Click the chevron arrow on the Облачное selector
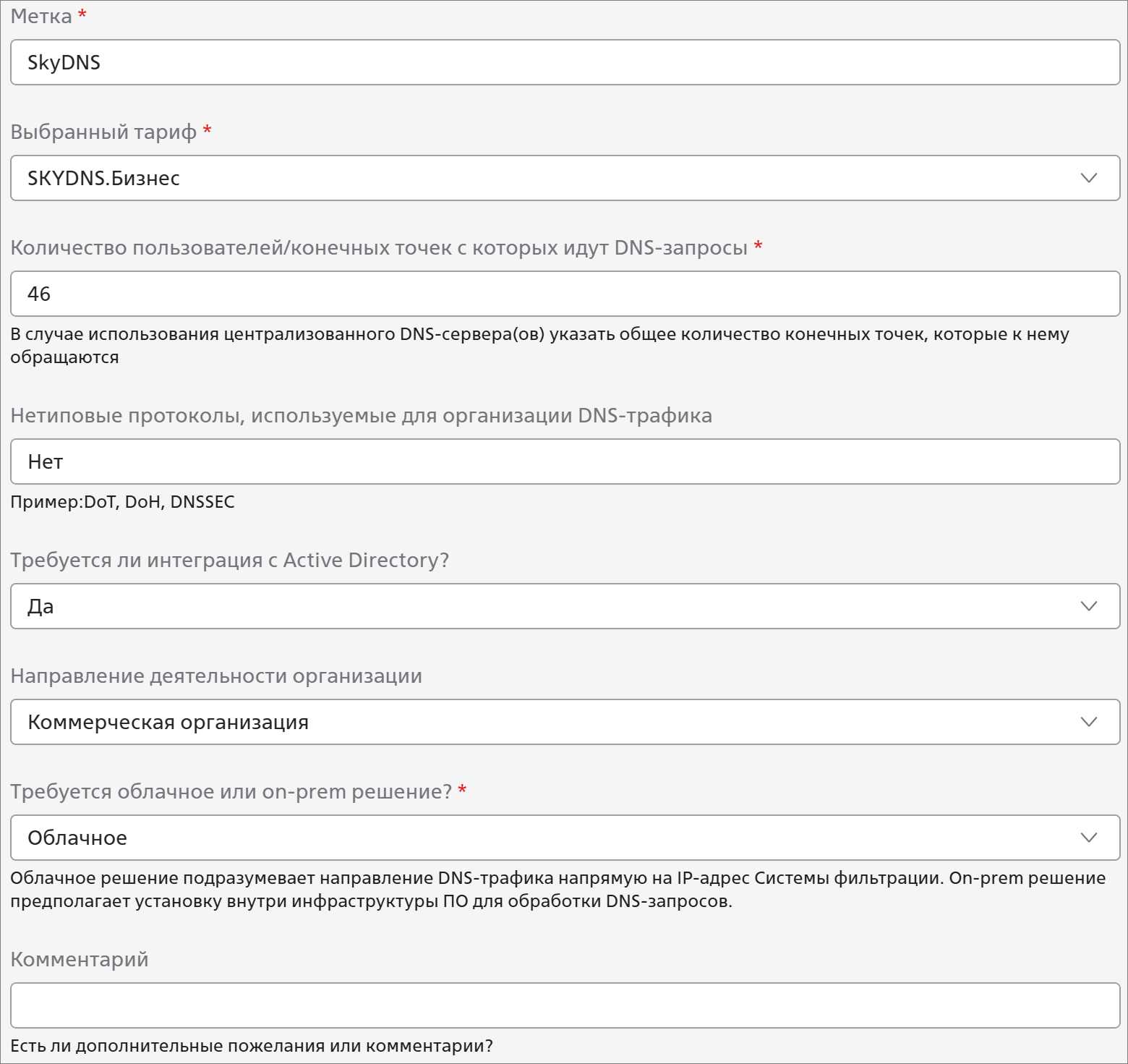Image resolution: width=1128 pixels, height=1064 pixels. [x=1088, y=838]
